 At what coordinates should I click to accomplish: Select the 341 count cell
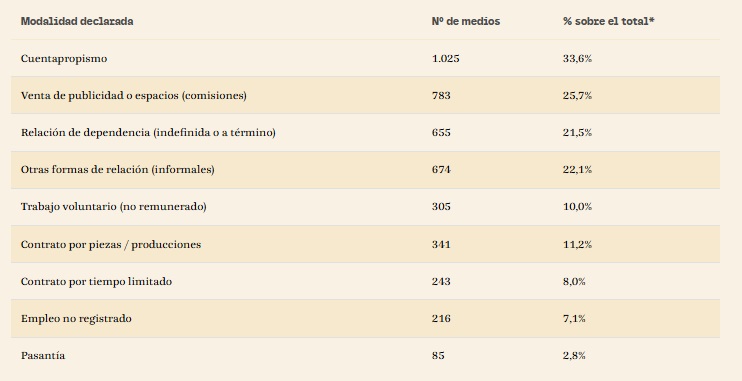(441, 245)
